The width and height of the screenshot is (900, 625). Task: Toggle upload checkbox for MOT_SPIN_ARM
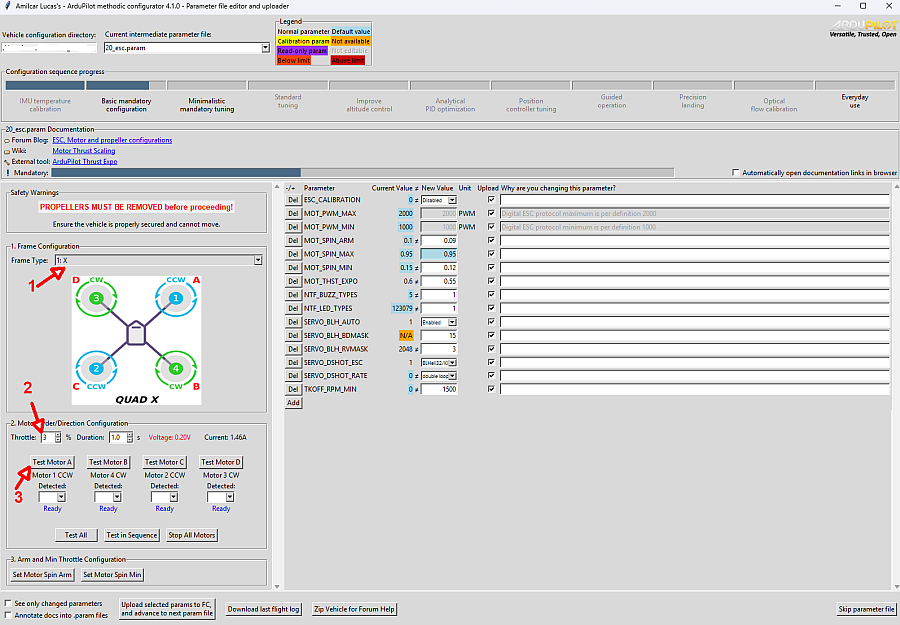(491, 240)
